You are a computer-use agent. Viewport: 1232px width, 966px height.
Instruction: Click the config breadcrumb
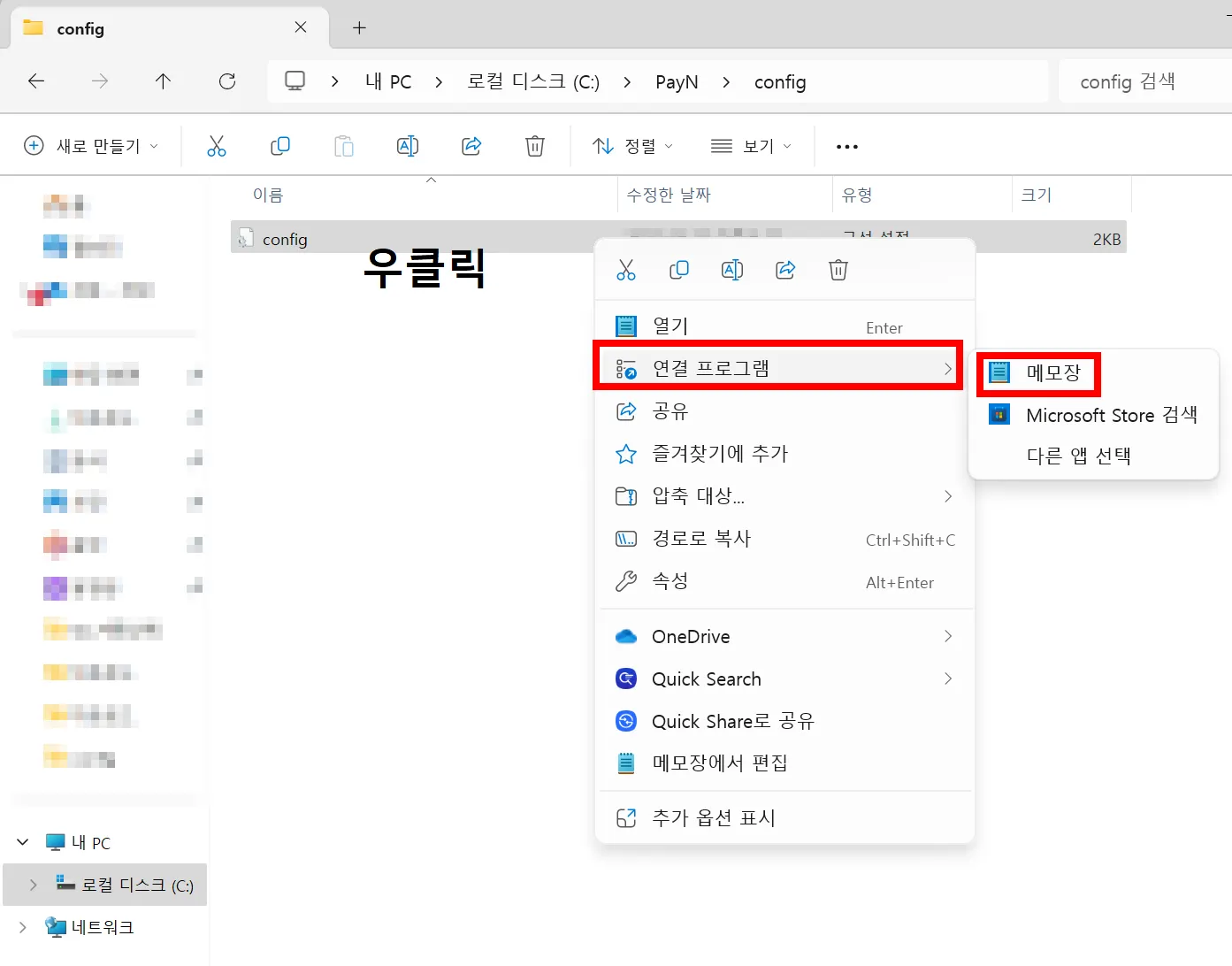click(x=780, y=82)
